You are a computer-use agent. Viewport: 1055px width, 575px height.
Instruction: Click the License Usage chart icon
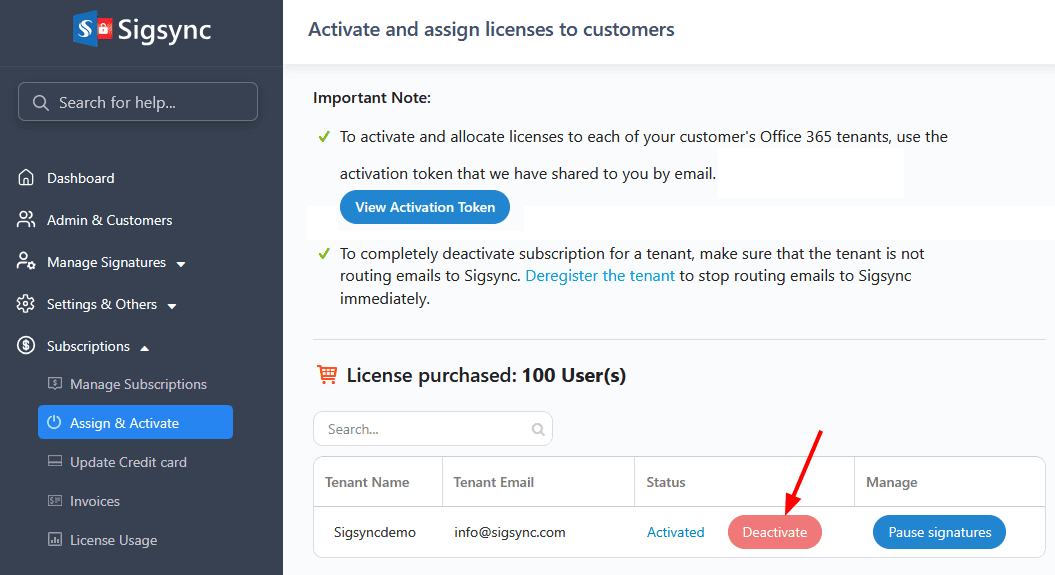click(55, 539)
